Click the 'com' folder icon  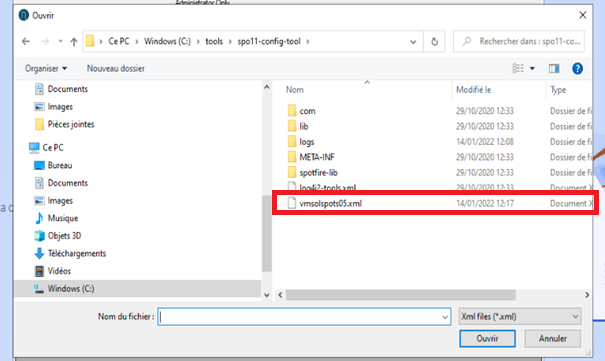(x=292, y=111)
